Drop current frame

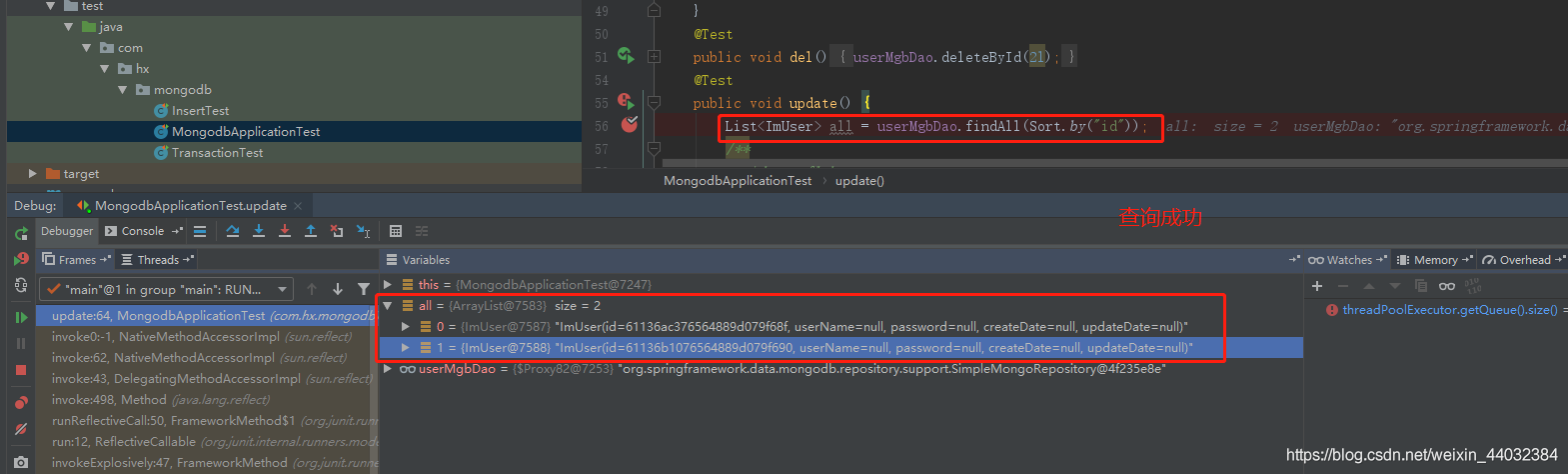[337, 231]
